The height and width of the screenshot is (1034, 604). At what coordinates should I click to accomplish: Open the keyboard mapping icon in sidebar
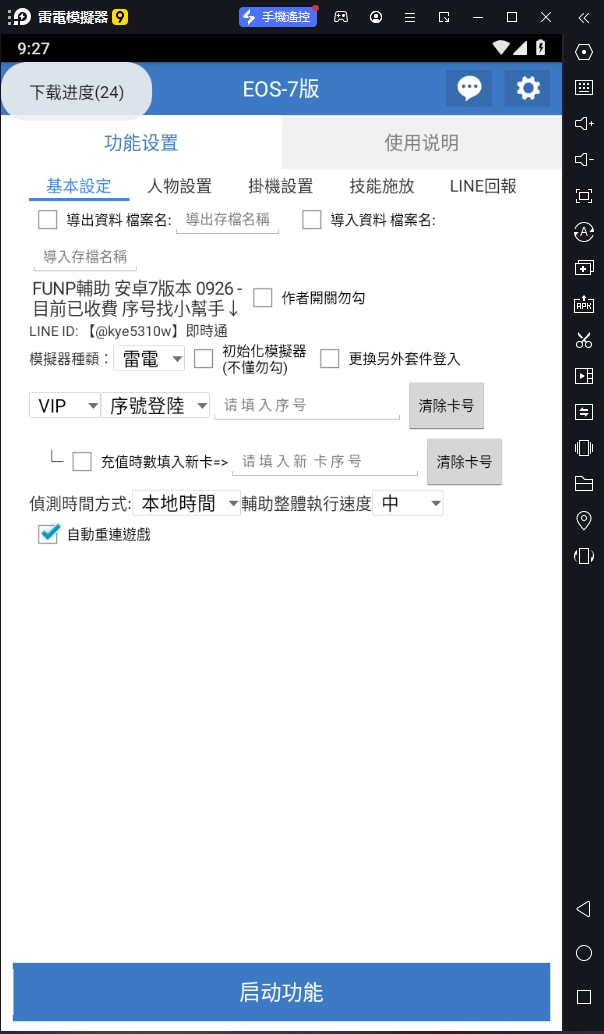pos(584,88)
